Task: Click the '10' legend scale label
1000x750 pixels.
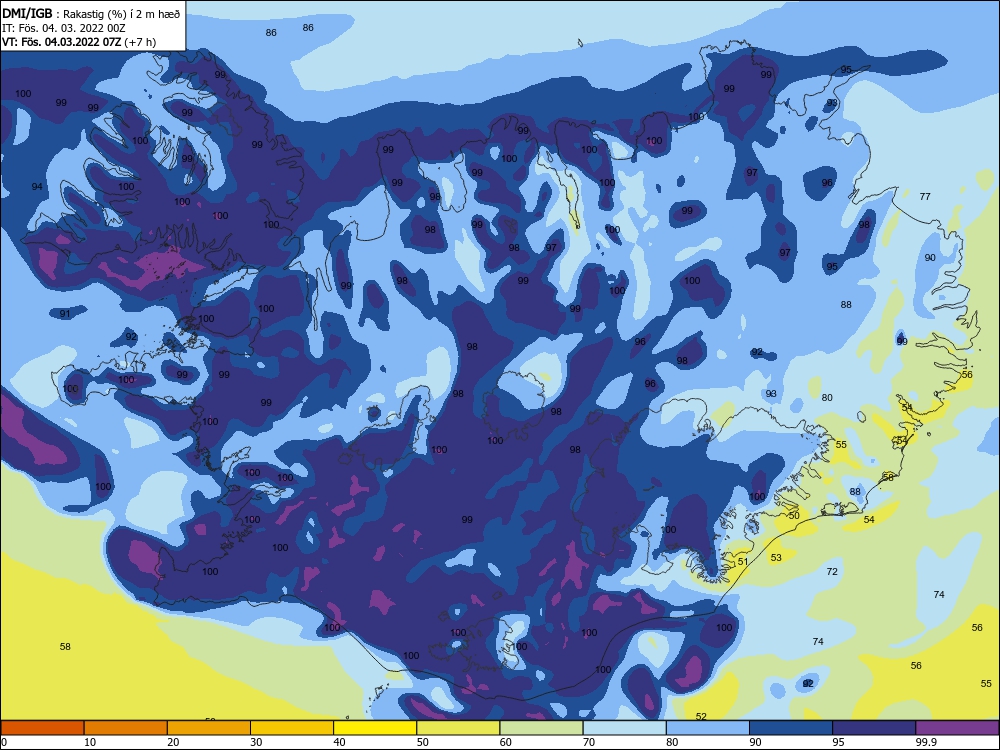Action: click(90, 742)
